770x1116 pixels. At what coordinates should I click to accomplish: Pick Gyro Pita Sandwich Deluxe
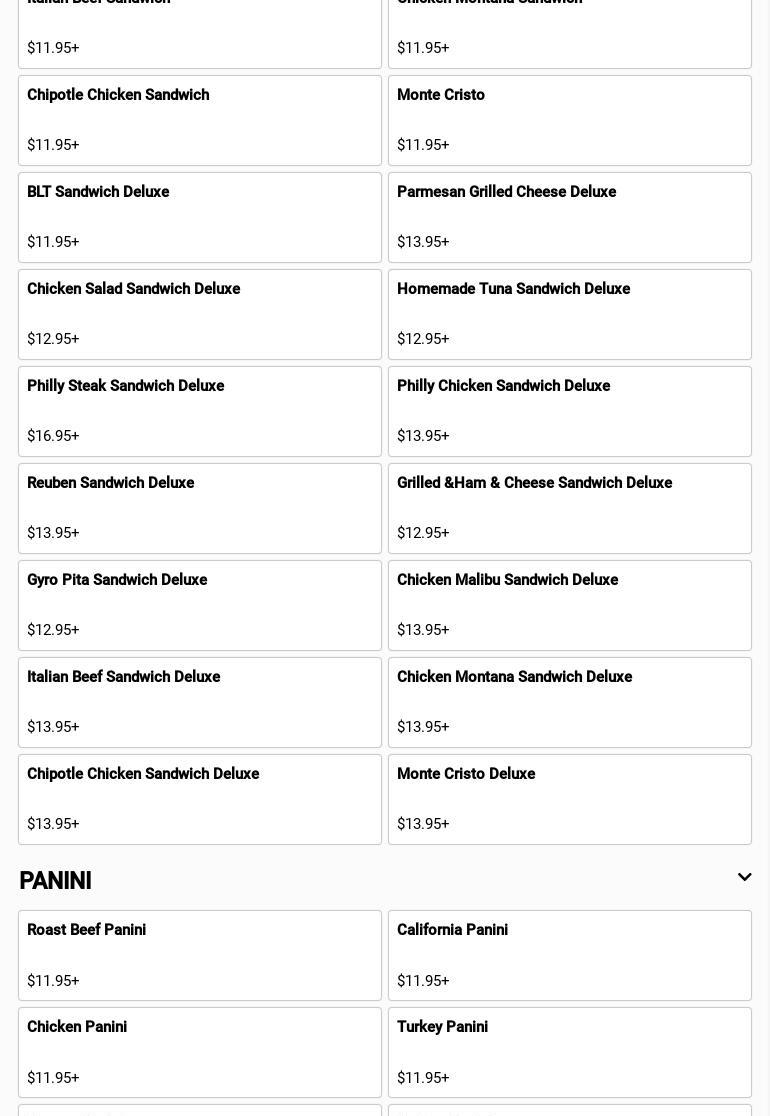coord(200,605)
